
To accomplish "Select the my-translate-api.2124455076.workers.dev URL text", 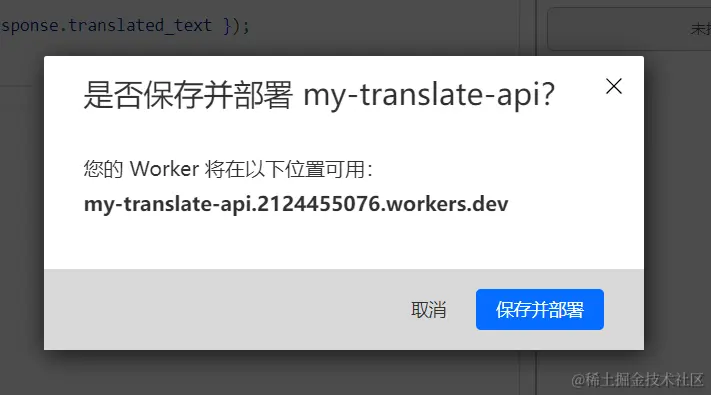I will (x=296, y=204).
